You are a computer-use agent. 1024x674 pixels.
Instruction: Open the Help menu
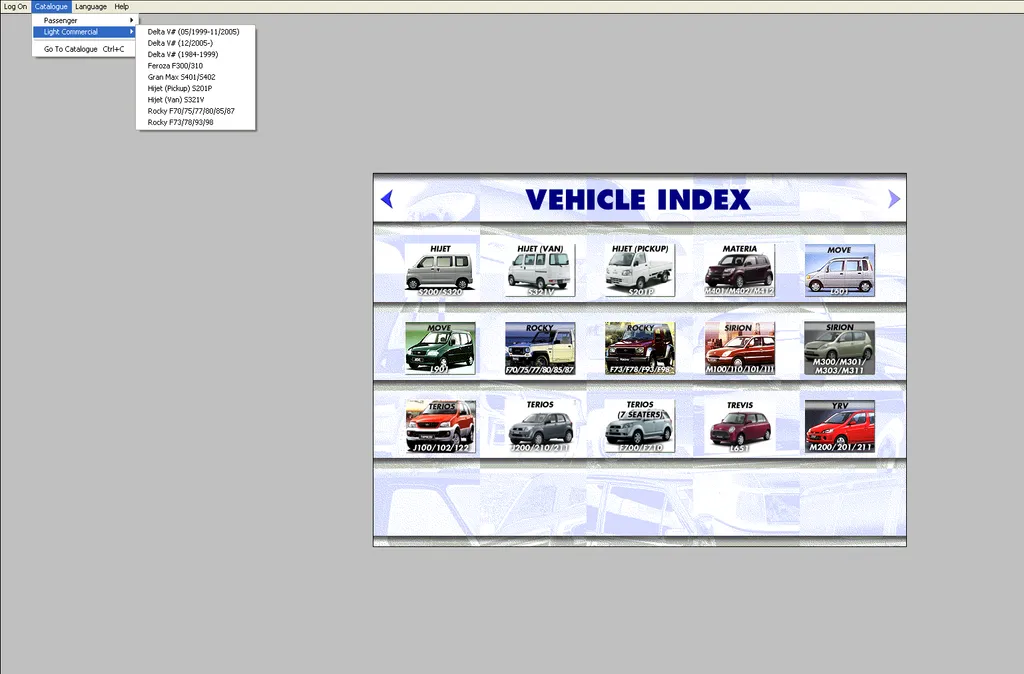pyautogui.click(x=121, y=7)
